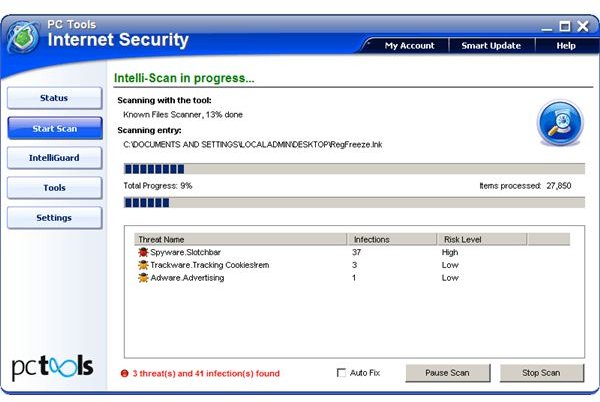Click the '3 threat(s) and 41 infection(s) found' text

(206, 373)
